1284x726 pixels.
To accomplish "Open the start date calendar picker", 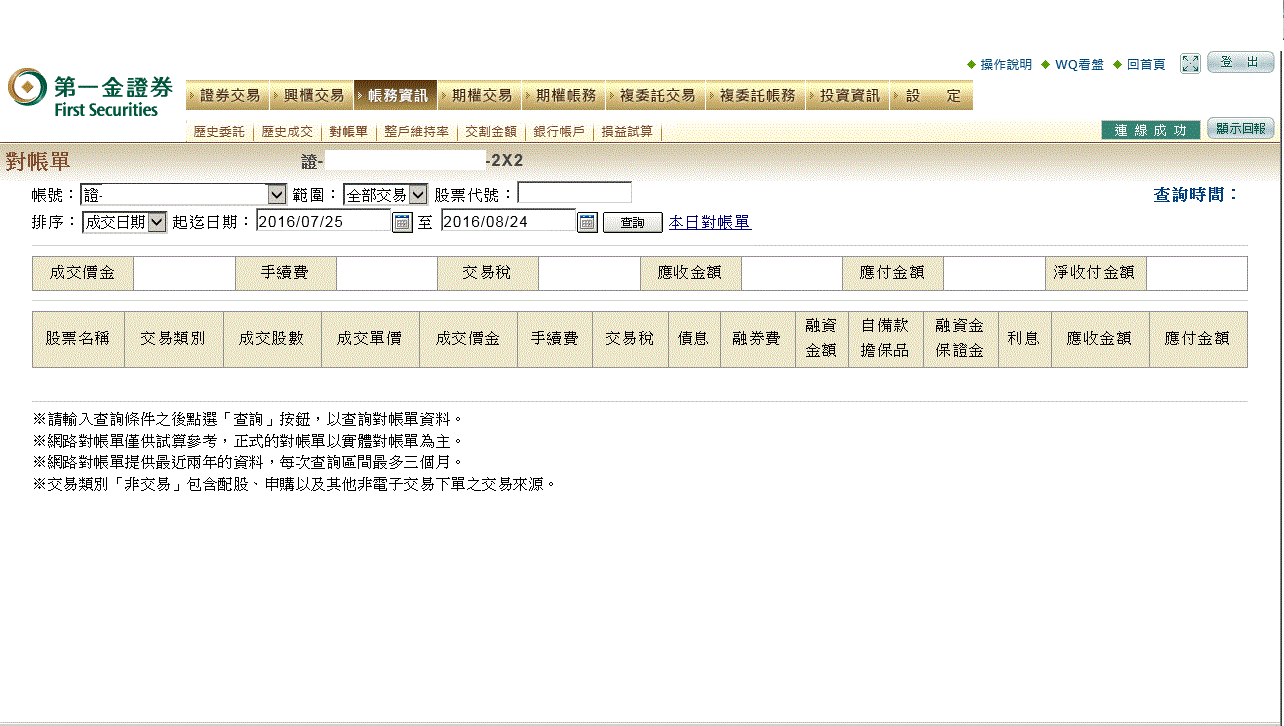I will point(402,222).
